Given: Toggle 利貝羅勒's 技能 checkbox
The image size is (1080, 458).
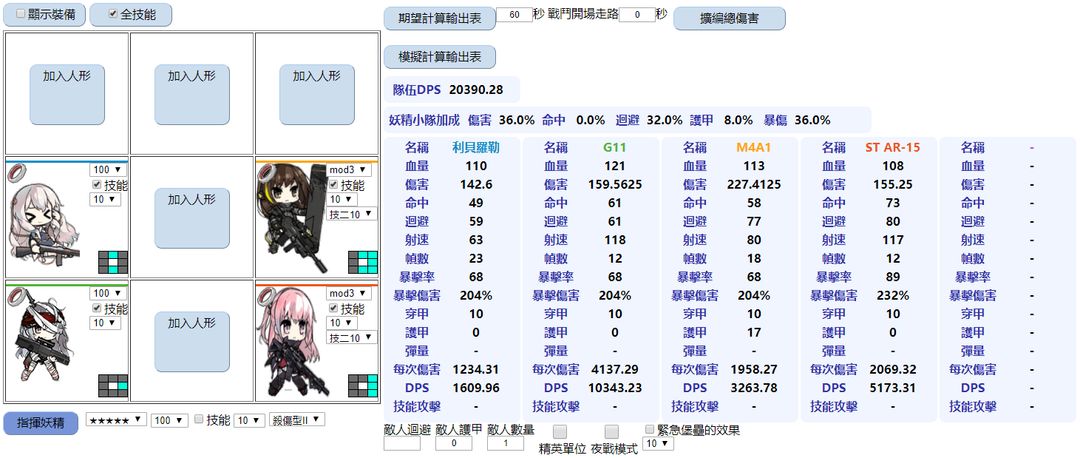Looking at the screenshot, I should [x=96, y=185].
